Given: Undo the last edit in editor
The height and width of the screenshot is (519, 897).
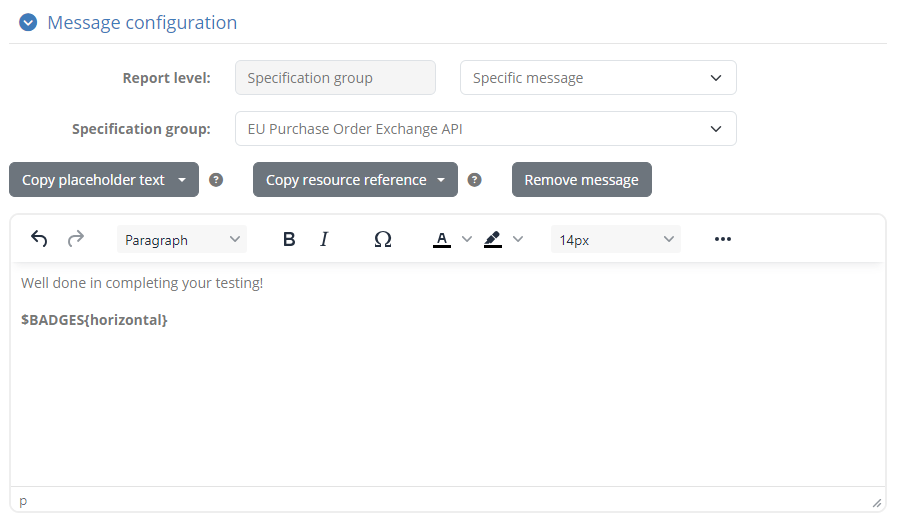Looking at the screenshot, I should 39,239.
